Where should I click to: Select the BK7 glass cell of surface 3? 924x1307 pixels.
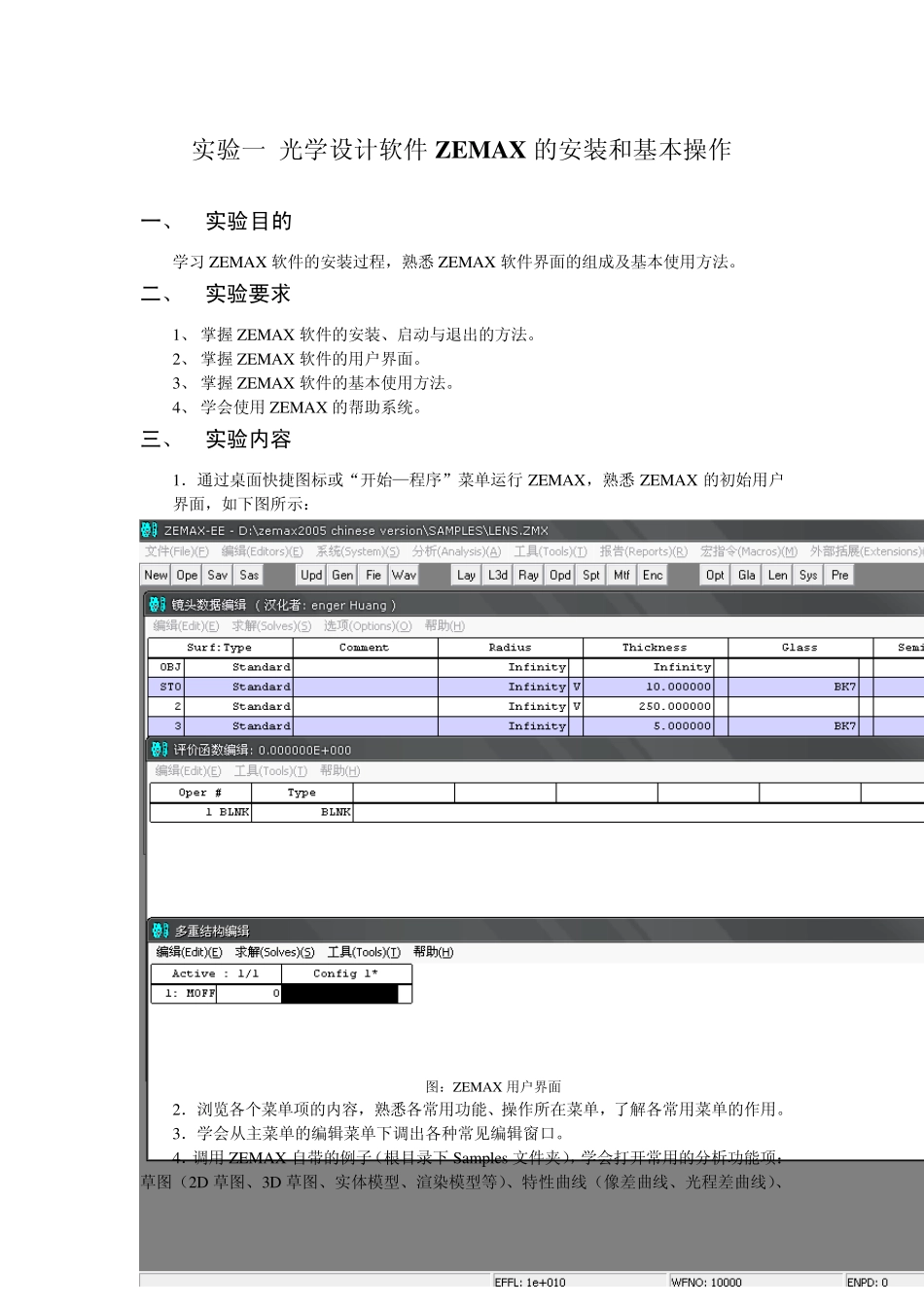[x=794, y=726]
